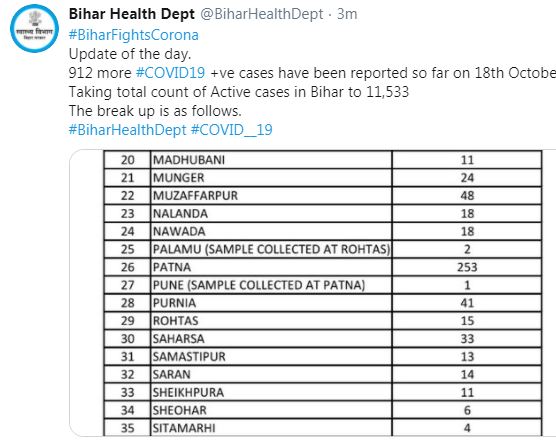Open the Bihar Health Dept display name
The width and height of the screenshot is (556, 444).
tap(132, 14)
